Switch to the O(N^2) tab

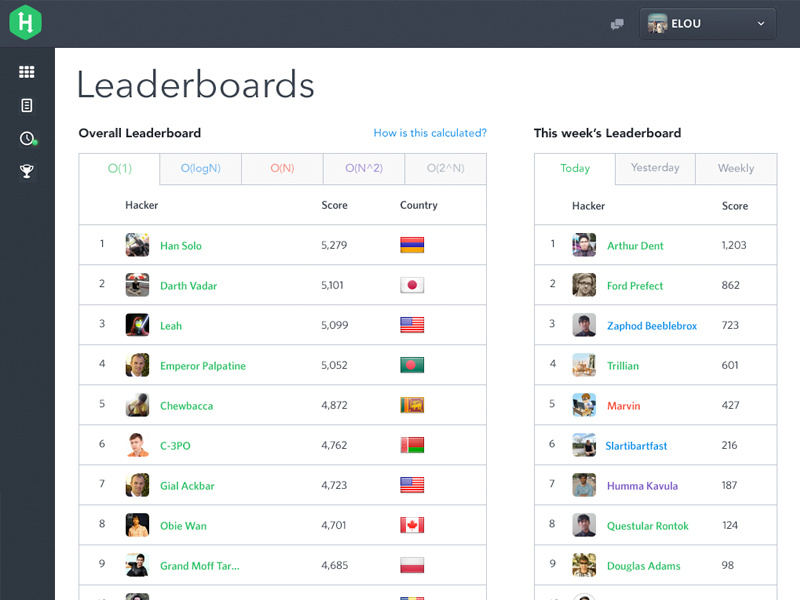(x=364, y=168)
